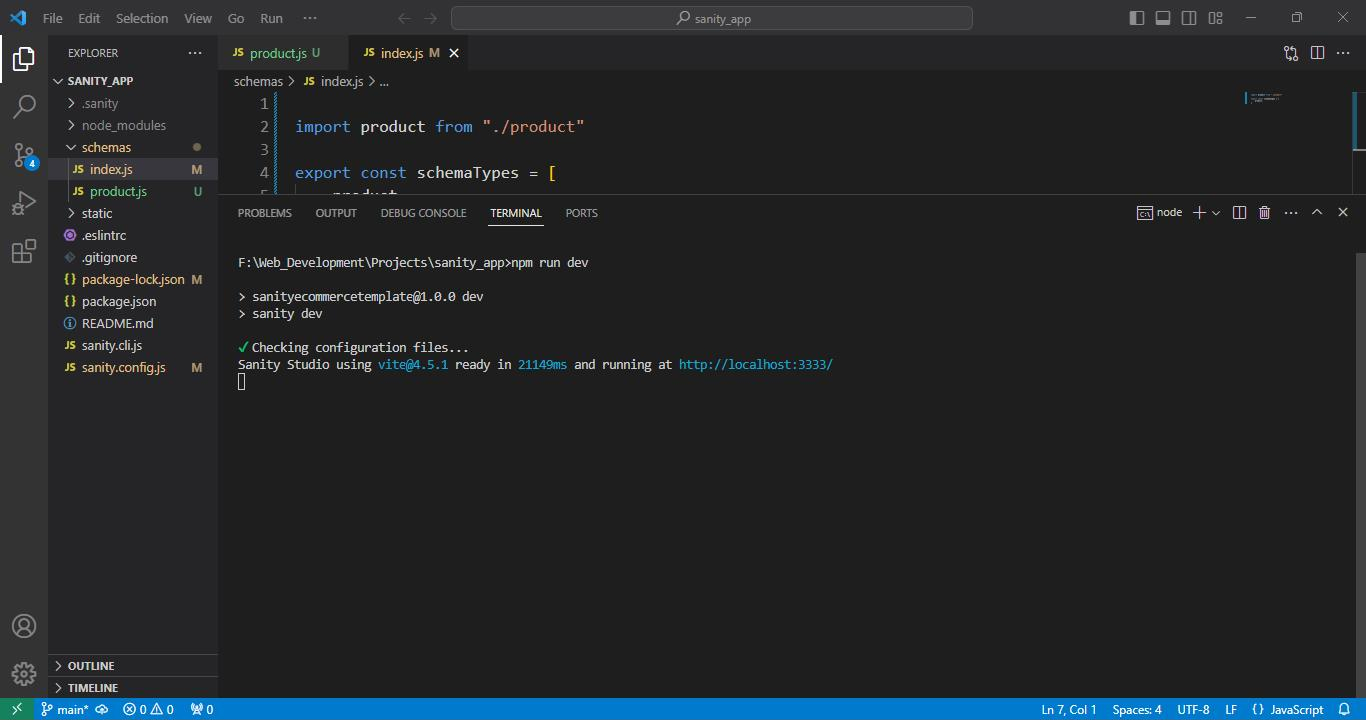This screenshot has height=720, width=1366.
Task: Switch to the OUTPUT panel tab
Action: tap(336, 213)
